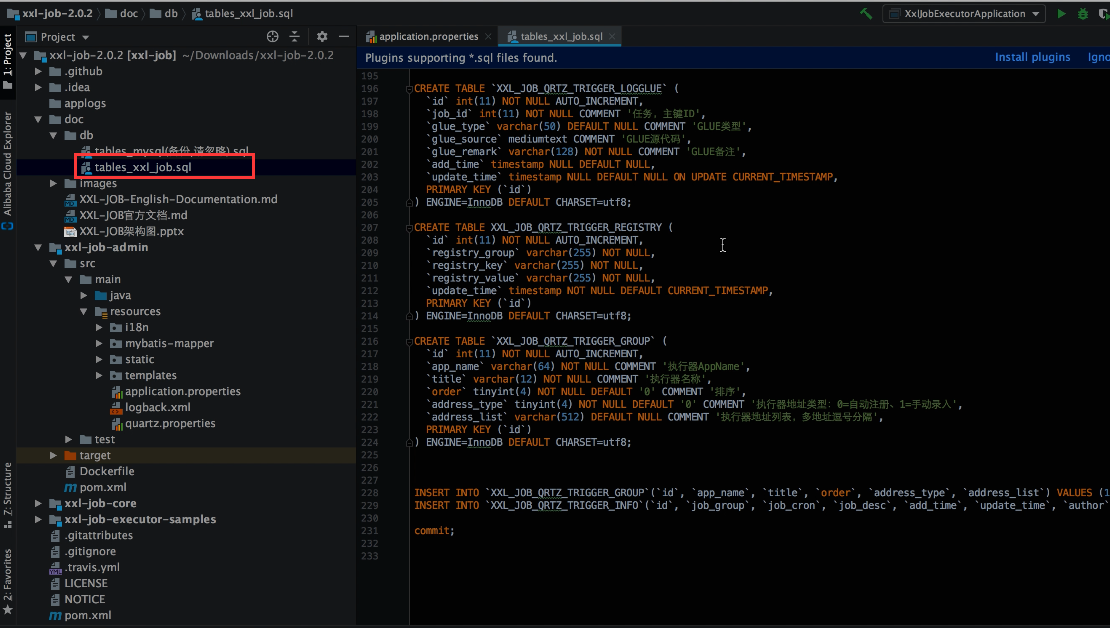
Task: Select the XXL-JOB架构图.pptx file
Action: pyautogui.click(x=131, y=232)
